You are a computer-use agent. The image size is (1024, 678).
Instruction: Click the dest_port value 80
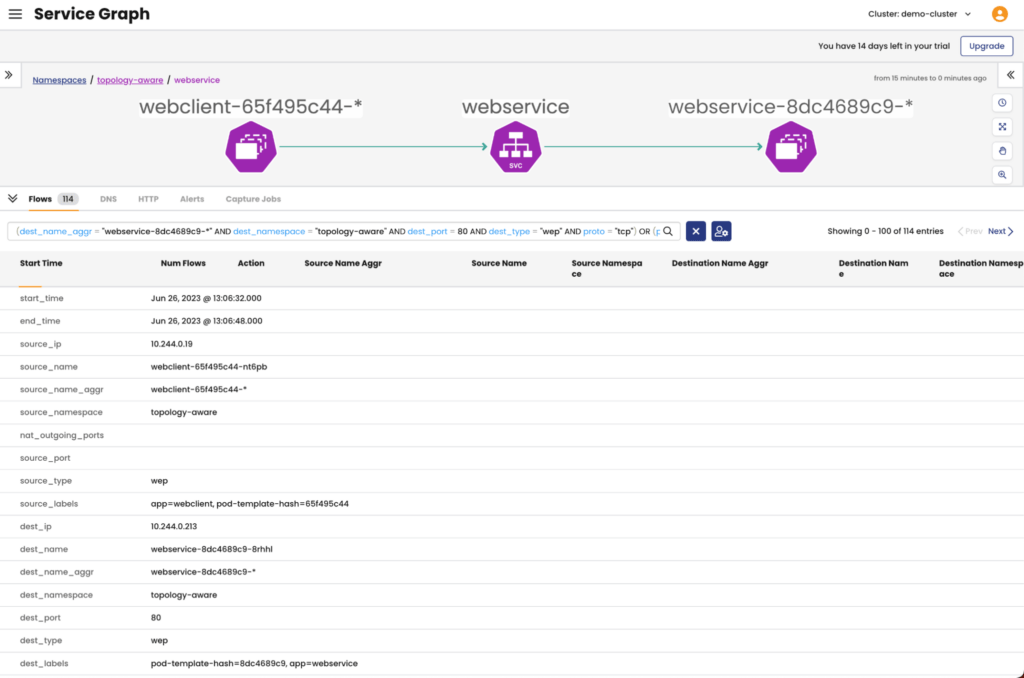156,618
